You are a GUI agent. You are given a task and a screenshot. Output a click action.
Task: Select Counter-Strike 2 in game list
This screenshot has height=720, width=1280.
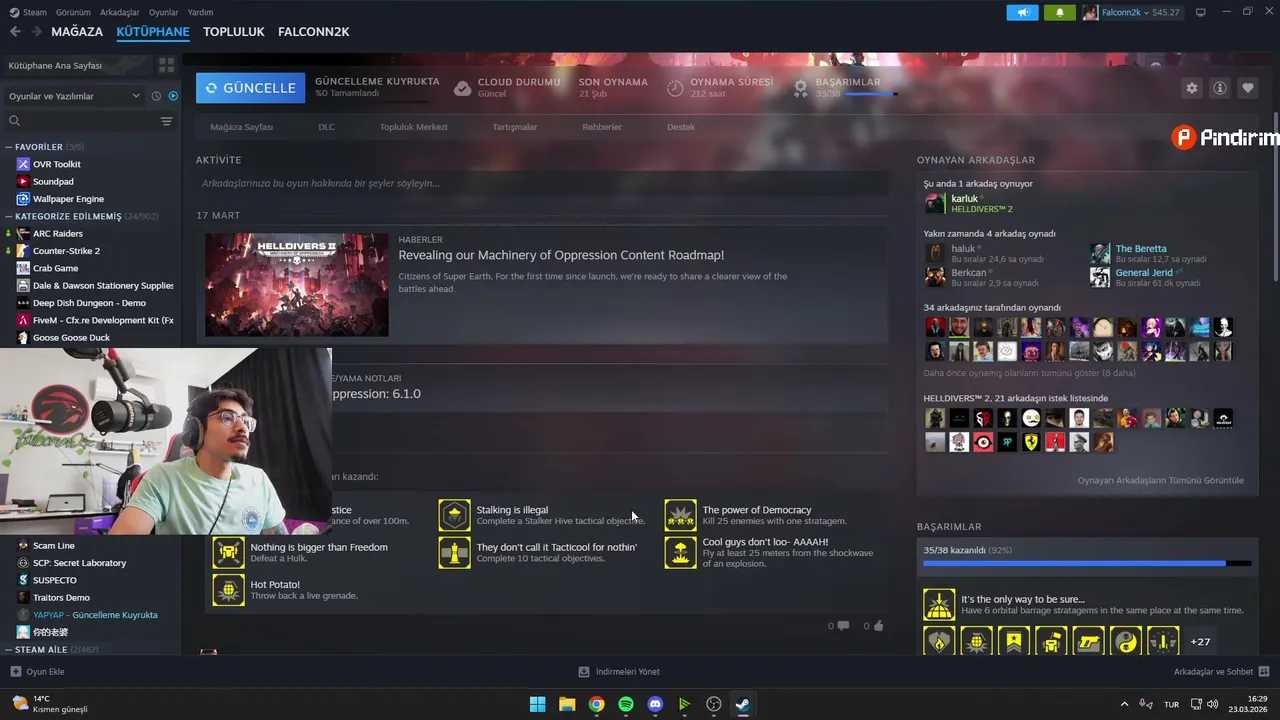pos(66,251)
